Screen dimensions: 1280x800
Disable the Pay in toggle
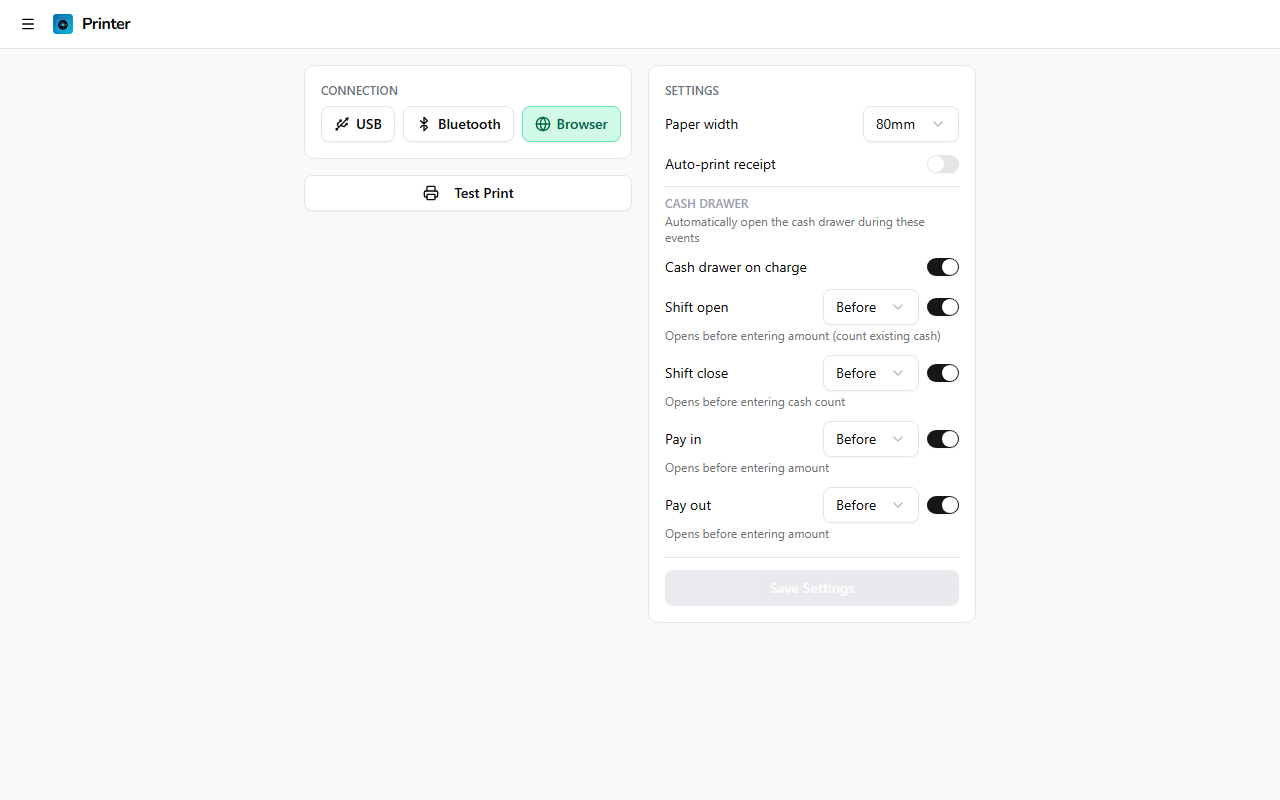942,439
